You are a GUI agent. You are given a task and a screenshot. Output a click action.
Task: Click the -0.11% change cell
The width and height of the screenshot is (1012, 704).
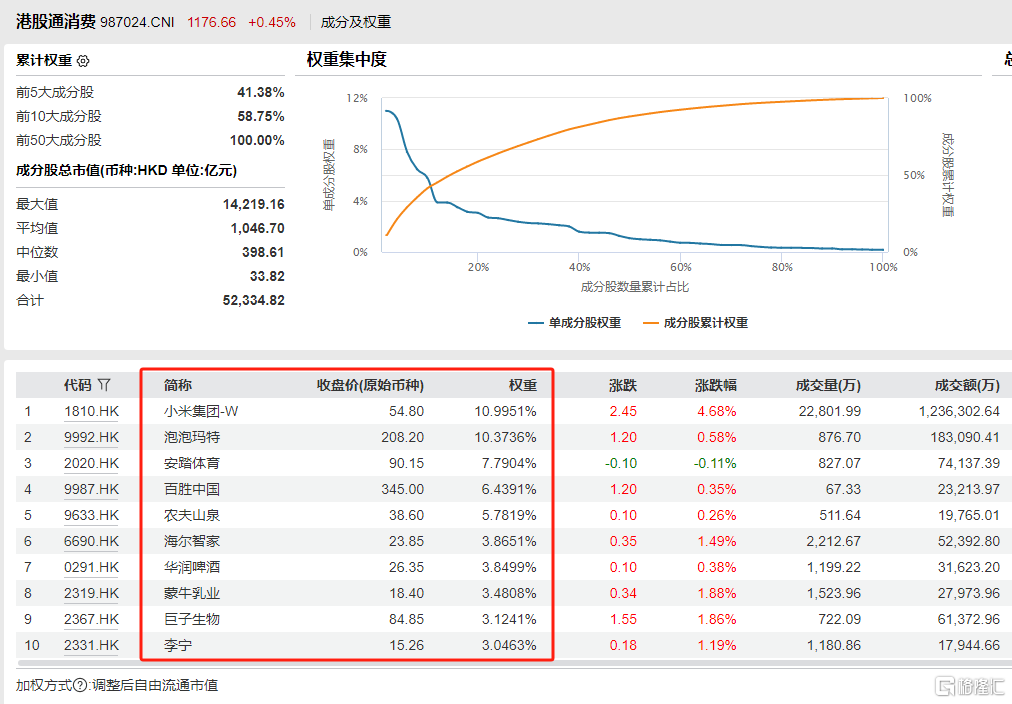[x=715, y=463]
